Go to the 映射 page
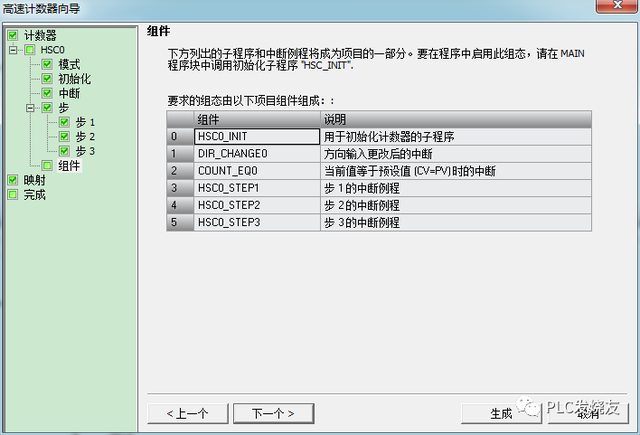Image resolution: width=640 pixels, height=435 pixels. (x=35, y=180)
